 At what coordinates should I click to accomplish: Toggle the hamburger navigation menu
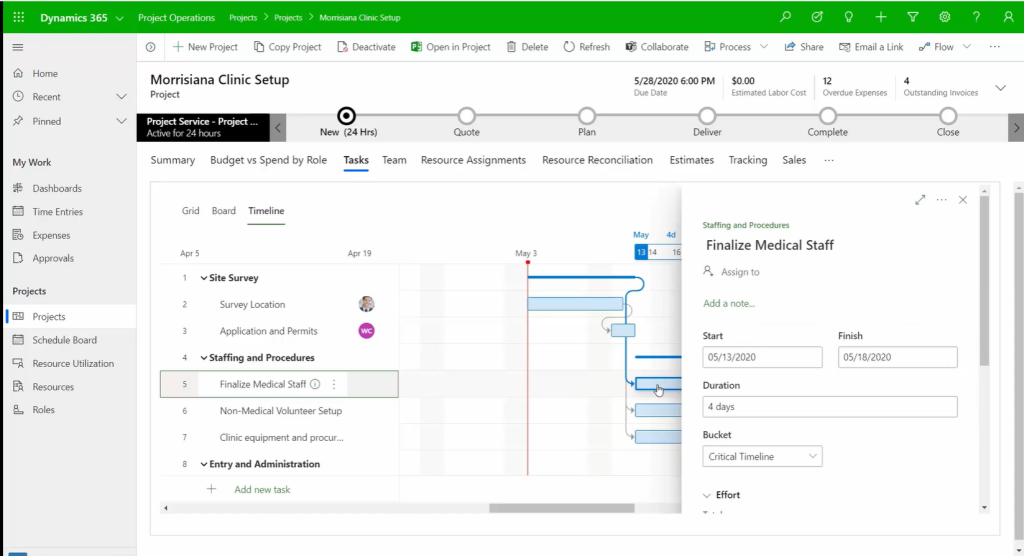pyautogui.click(x=18, y=47)
